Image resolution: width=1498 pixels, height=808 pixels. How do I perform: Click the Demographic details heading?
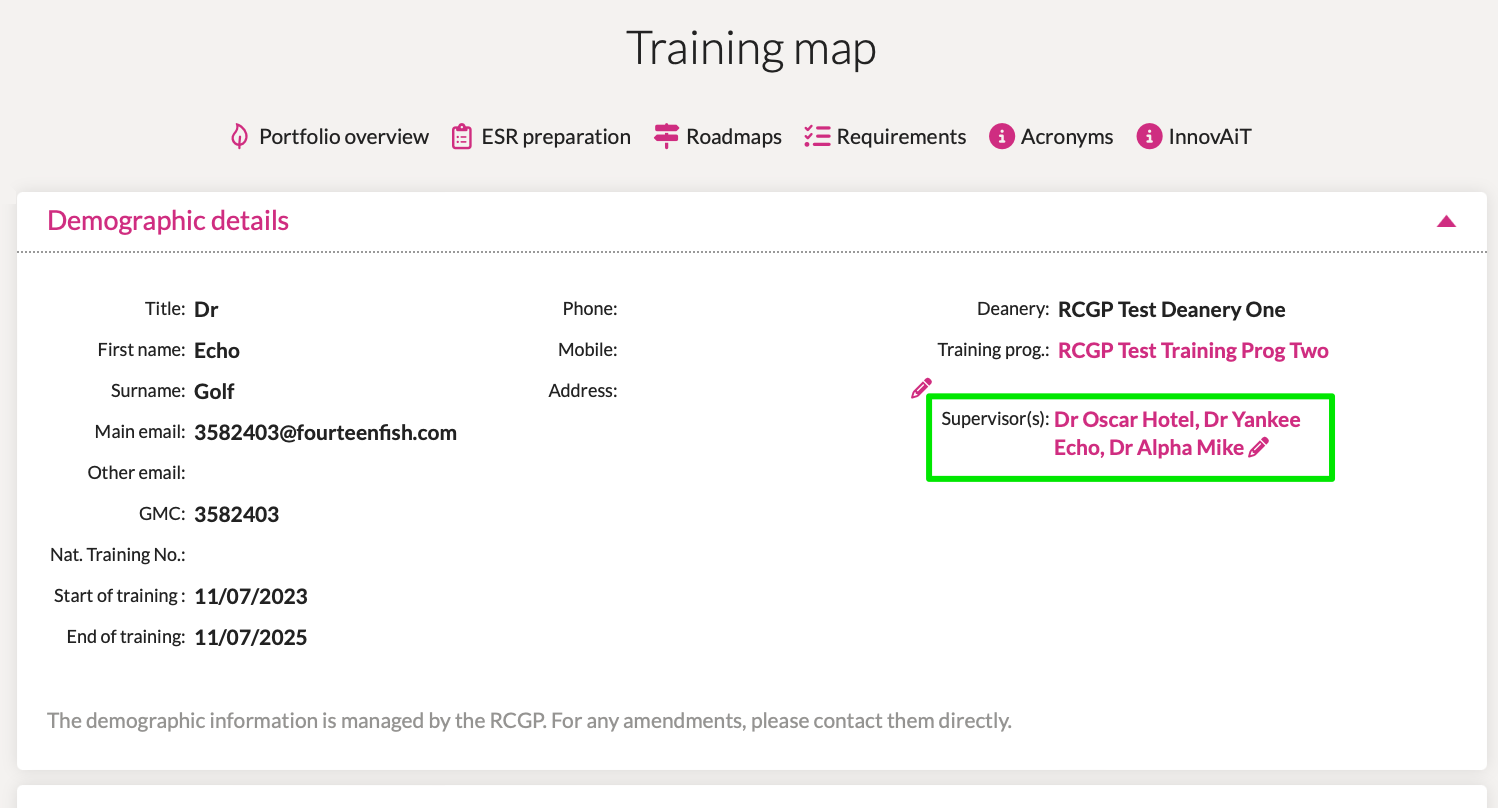point(168,221)
